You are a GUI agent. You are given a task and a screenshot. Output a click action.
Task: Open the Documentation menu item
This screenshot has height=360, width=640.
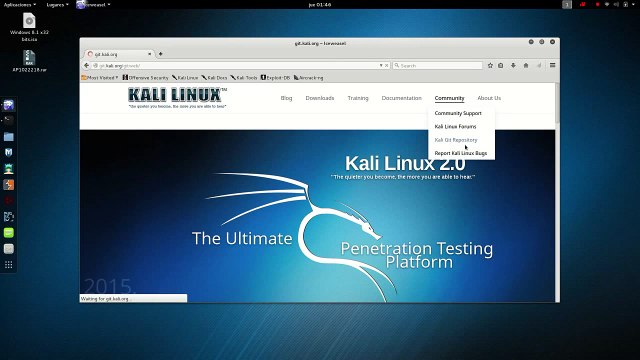[x=402, y=98]
